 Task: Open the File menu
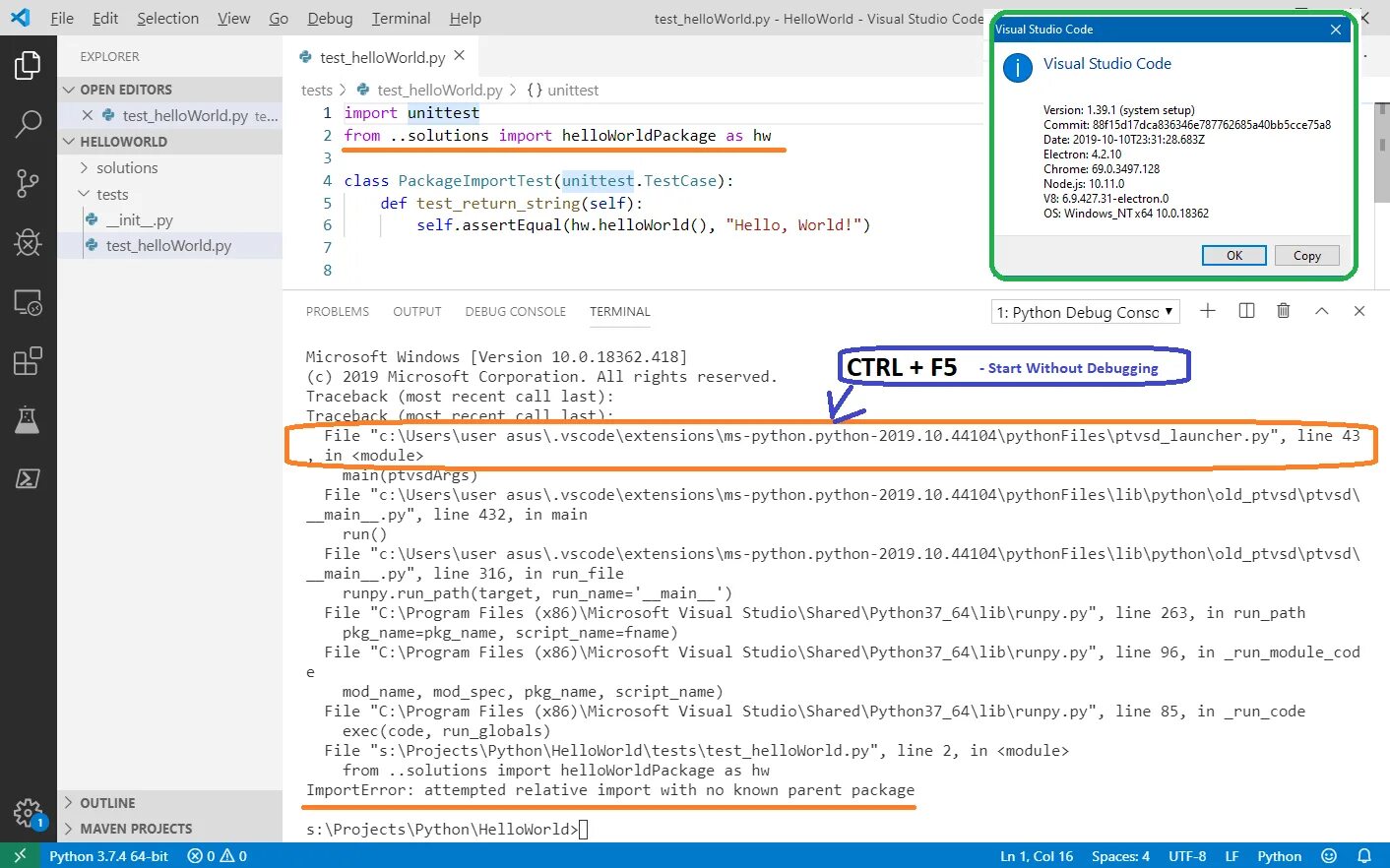click(61, 18)
